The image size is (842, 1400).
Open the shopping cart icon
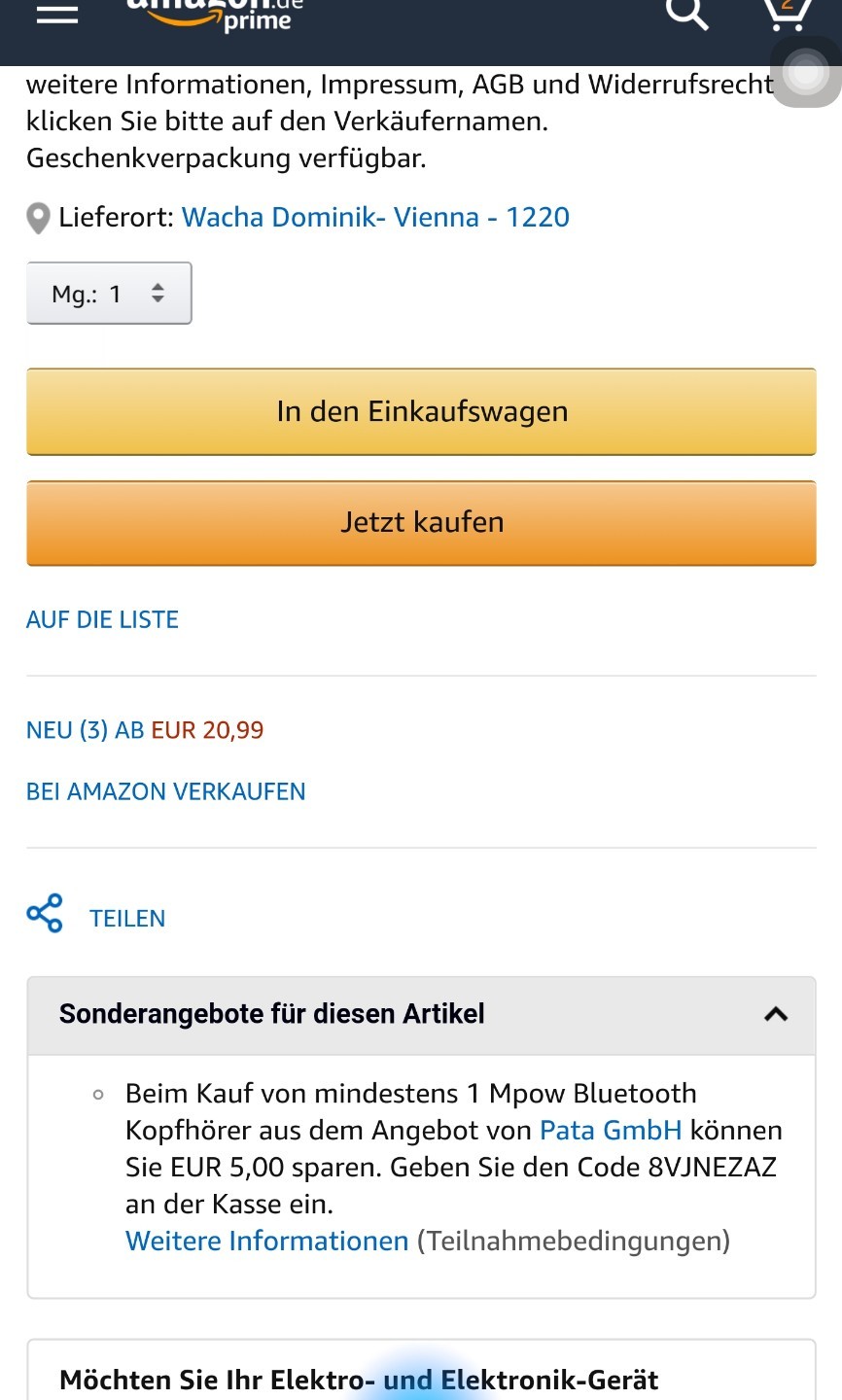click(787, 14)
